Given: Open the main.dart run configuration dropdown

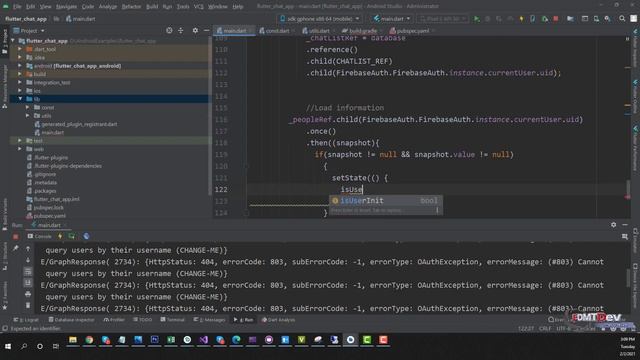Looking at the screenshot, I should (391, 19).
